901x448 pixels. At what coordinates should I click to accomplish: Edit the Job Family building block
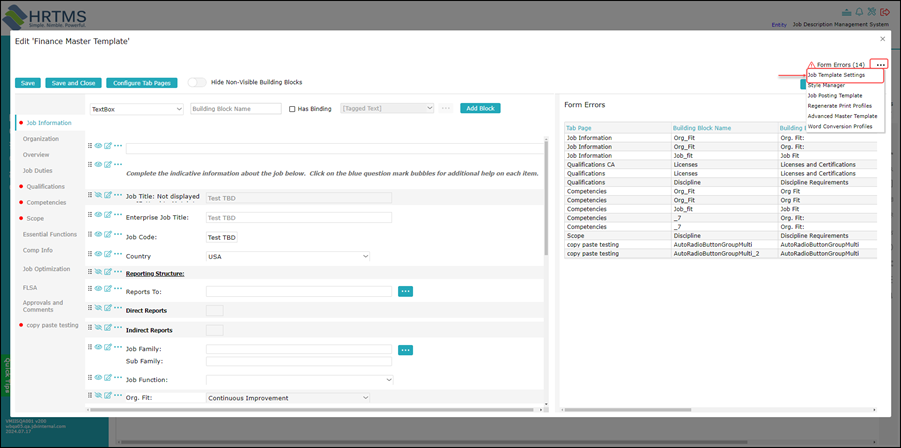pos(107,346)
